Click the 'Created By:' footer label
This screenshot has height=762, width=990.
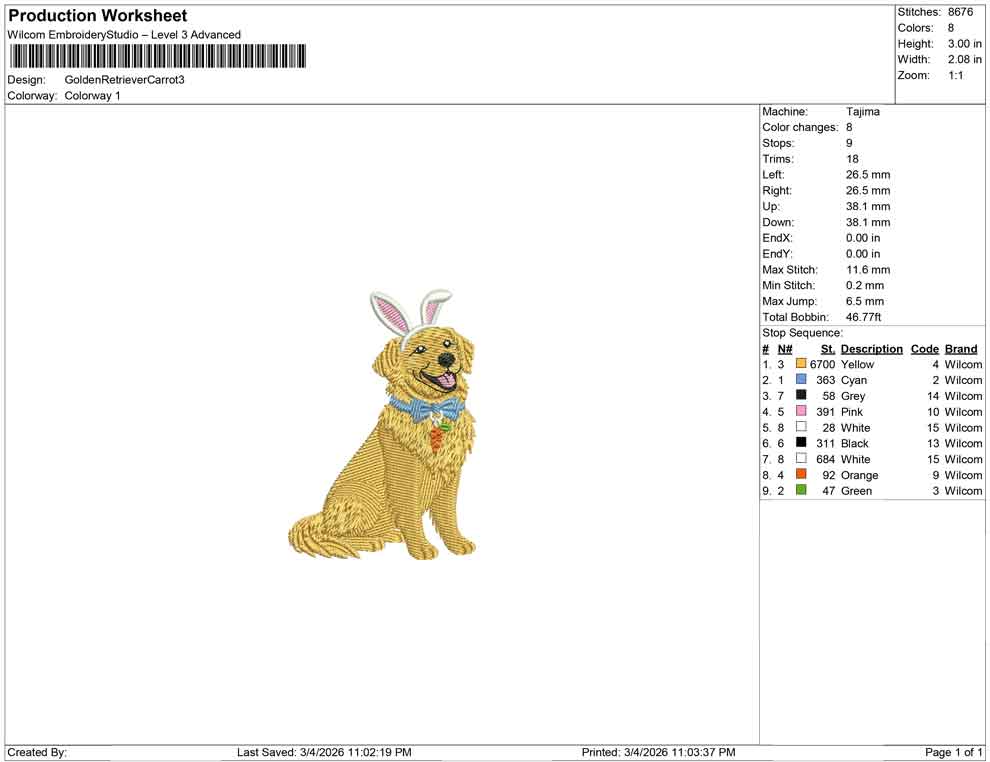[x=37, y=752]
